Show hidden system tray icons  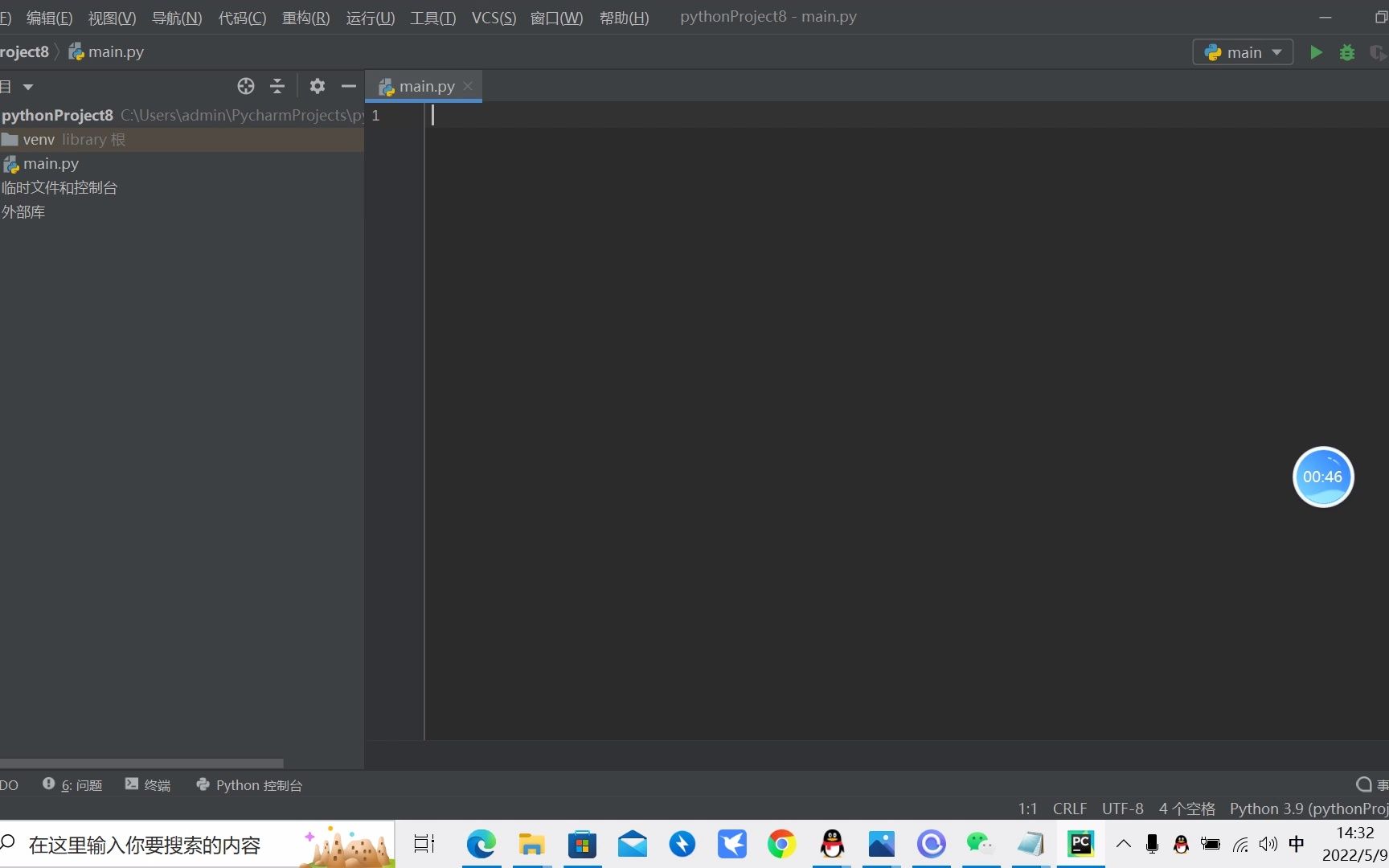click(1124, 844)
